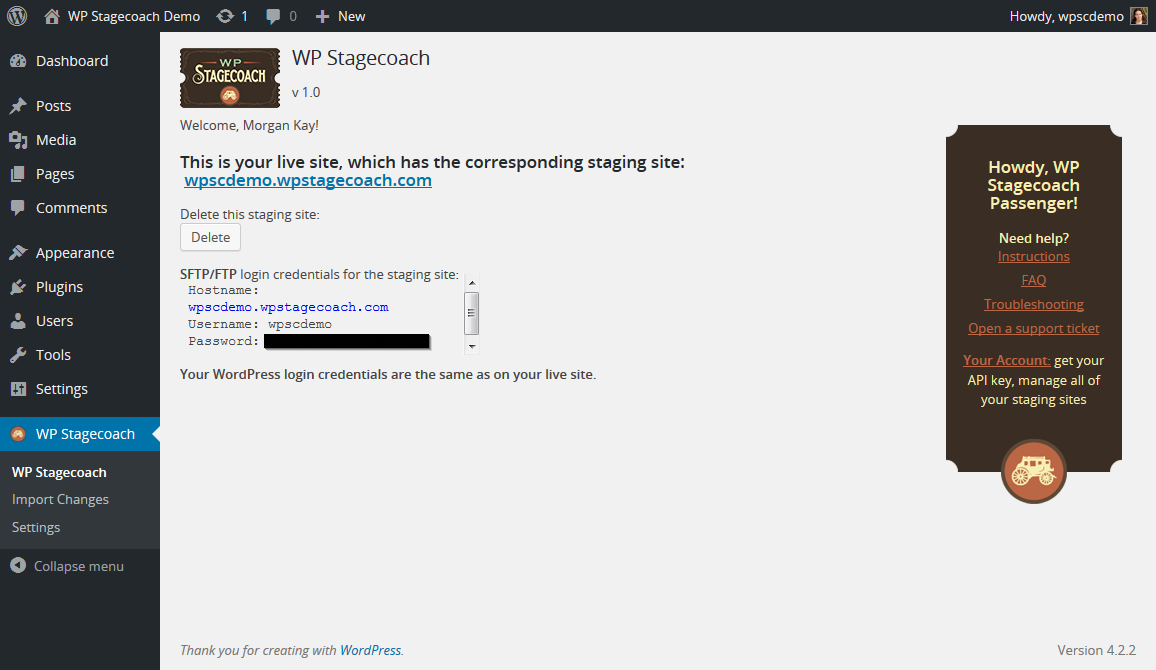Click the WP Stagecoach menu icon
Image resolution: width=1156 pixels, height=670 pixels.
[x=18, y=434]
